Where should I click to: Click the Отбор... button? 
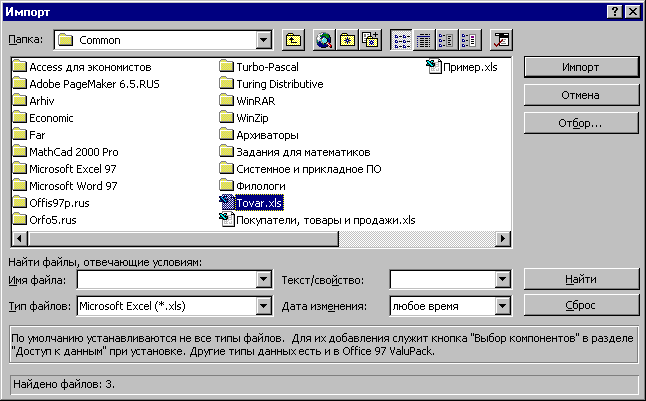(581, 123)
